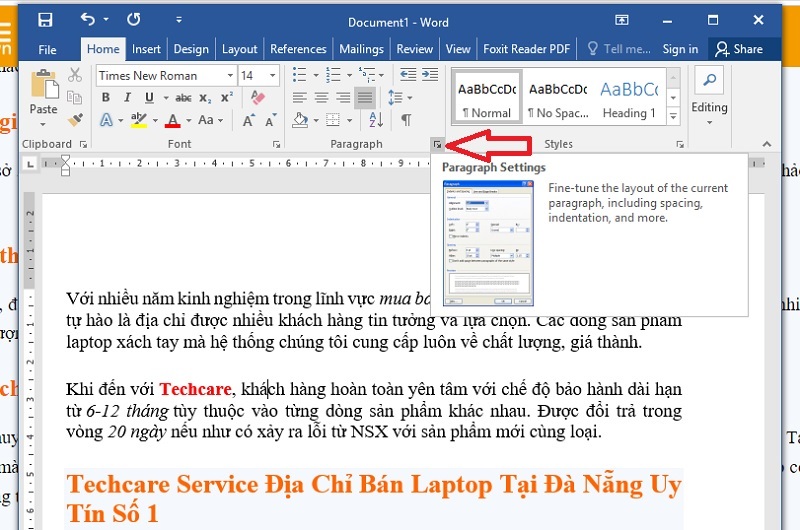
Task: Copy the selected text
Action: pos(75,97)
